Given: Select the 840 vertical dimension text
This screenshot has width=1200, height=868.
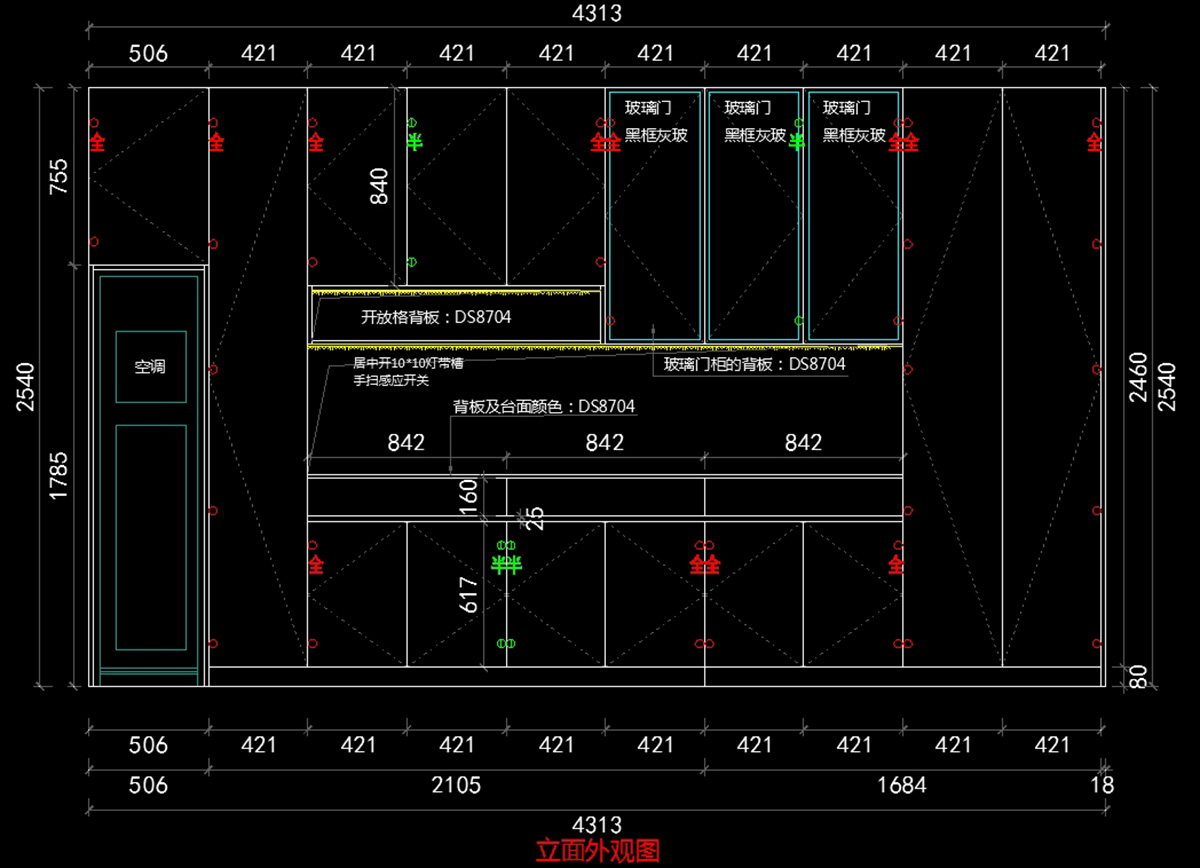Looking at the screenshot, I should (x=380, y=186).
